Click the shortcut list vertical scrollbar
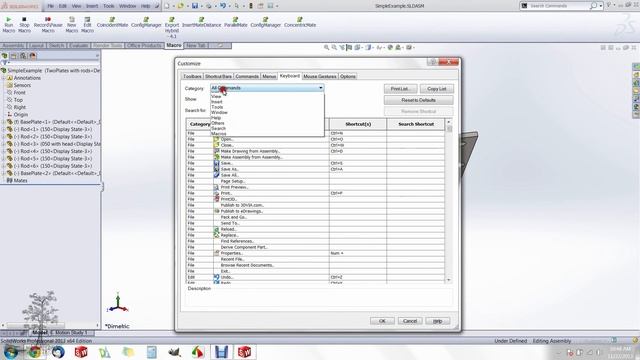 click(x=449, y=201)
